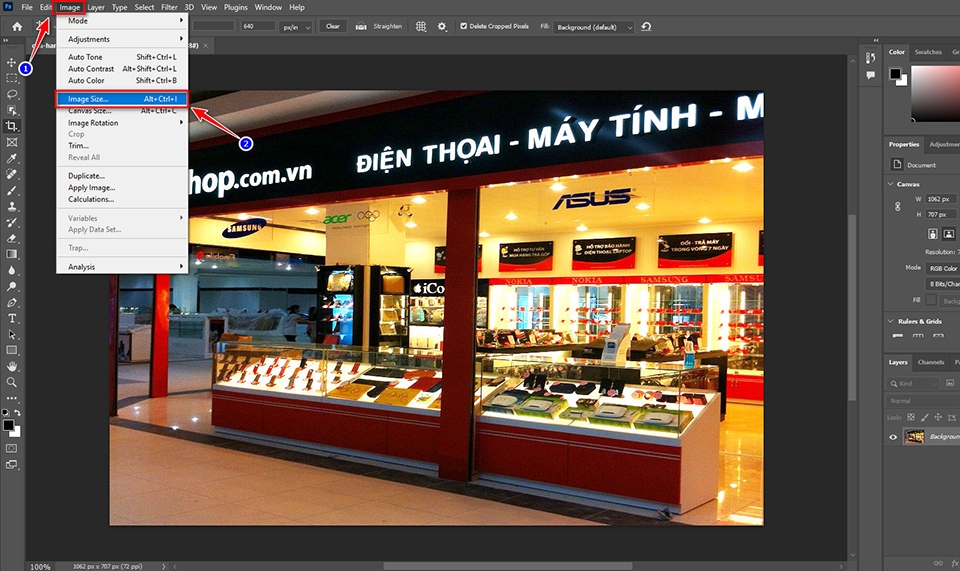Screen dimensions: 960x571
Task: Toggle lock position icon
Action: pos(938,417)
